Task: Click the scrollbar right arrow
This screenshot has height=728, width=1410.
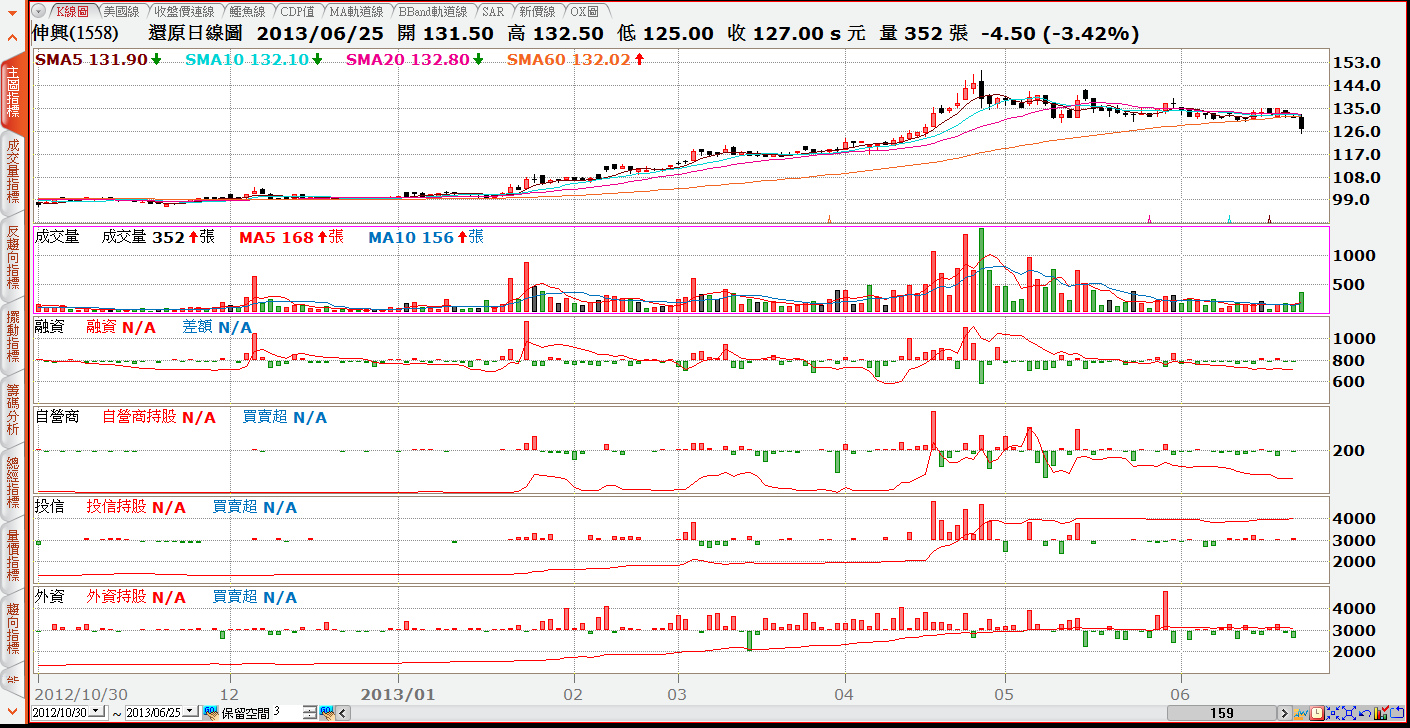Action: (x=1285, y=713)
